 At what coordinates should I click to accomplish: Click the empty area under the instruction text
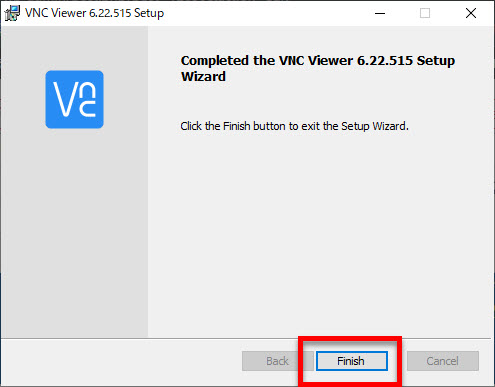pos(320,233)
